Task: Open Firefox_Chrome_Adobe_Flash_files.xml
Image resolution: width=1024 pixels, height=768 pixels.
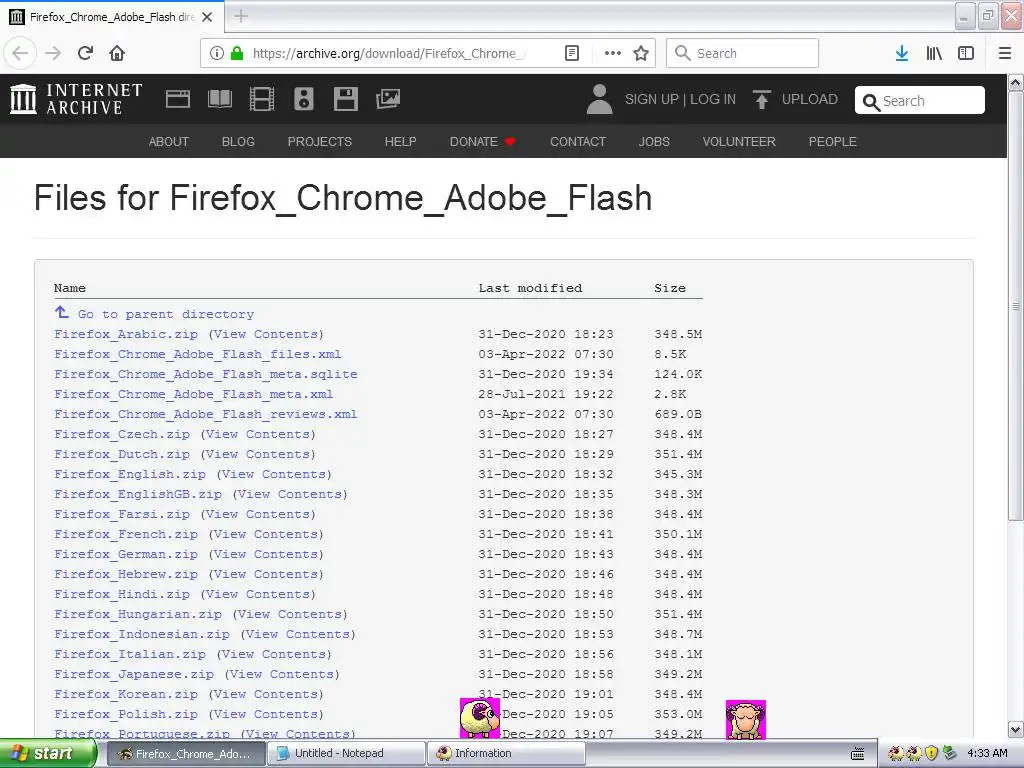Action: click(x=198, y=354)
